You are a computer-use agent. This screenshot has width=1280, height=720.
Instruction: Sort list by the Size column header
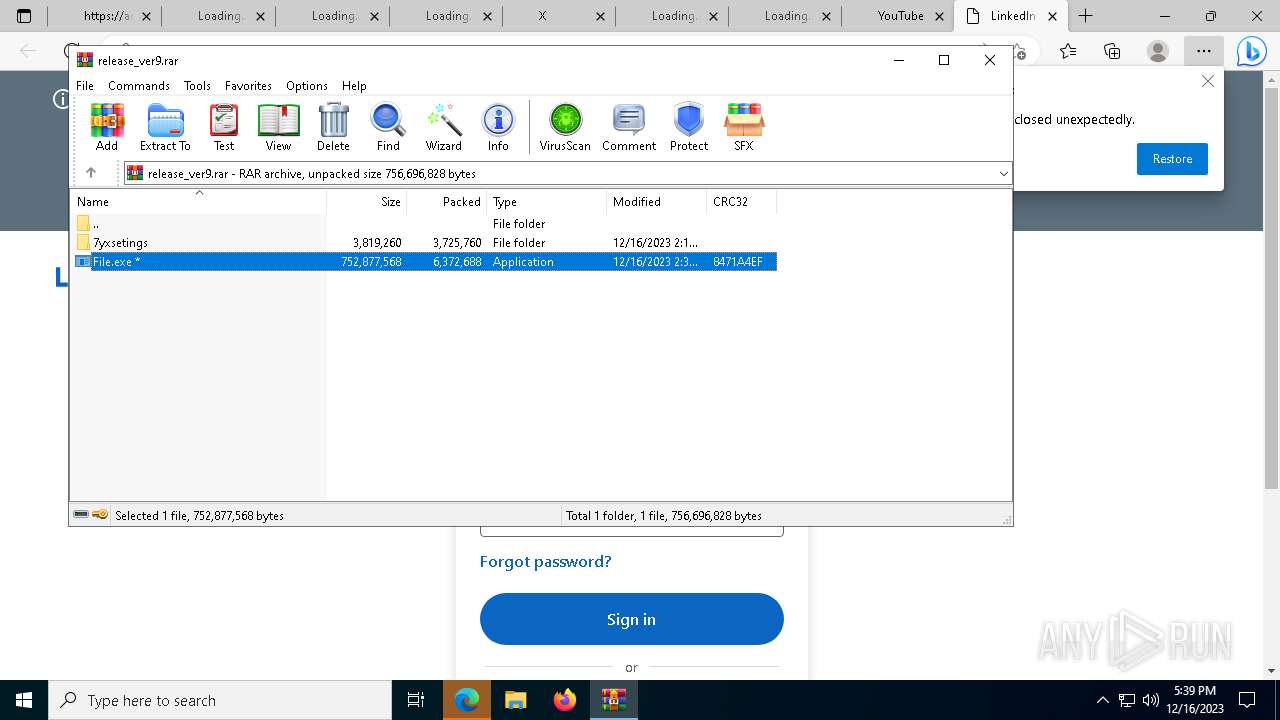click(x=367, y=202)
